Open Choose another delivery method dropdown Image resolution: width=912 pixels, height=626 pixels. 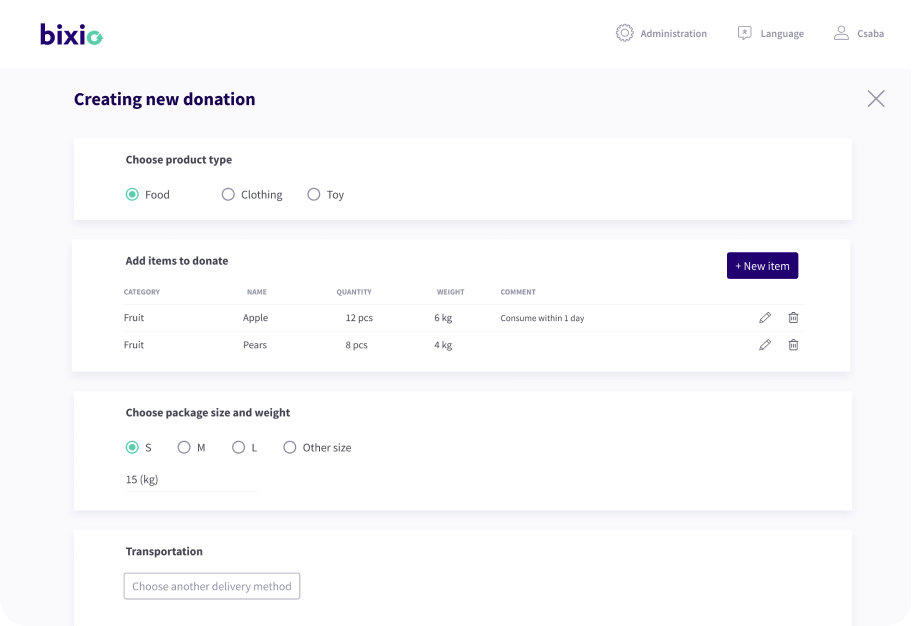click(212, 586)
